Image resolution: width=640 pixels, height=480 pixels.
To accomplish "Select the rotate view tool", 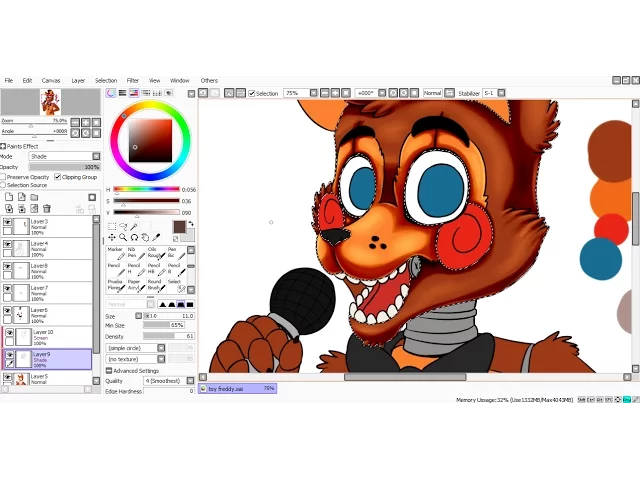I will (x=134, y=237).
